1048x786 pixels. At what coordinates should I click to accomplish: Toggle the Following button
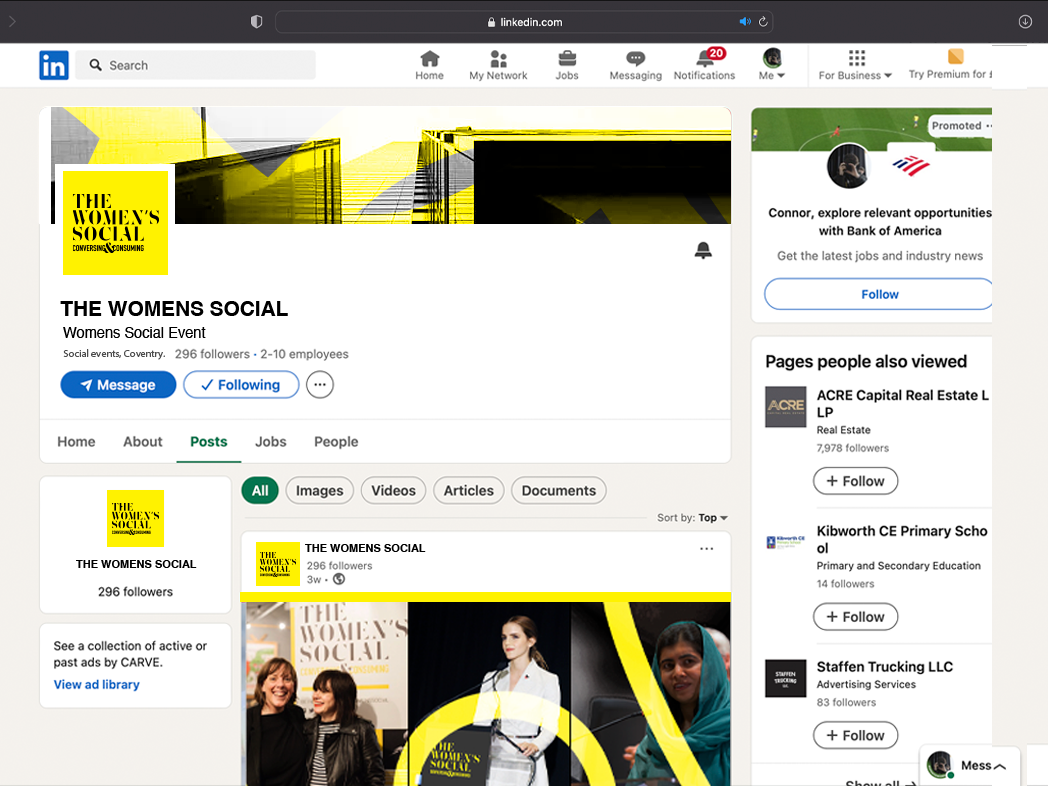241,385
